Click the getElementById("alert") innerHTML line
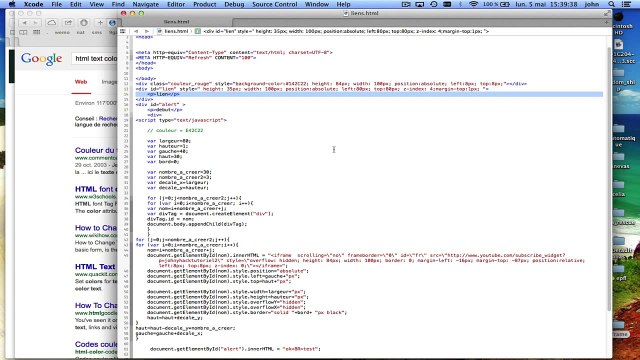 click(x=235, y=349)
